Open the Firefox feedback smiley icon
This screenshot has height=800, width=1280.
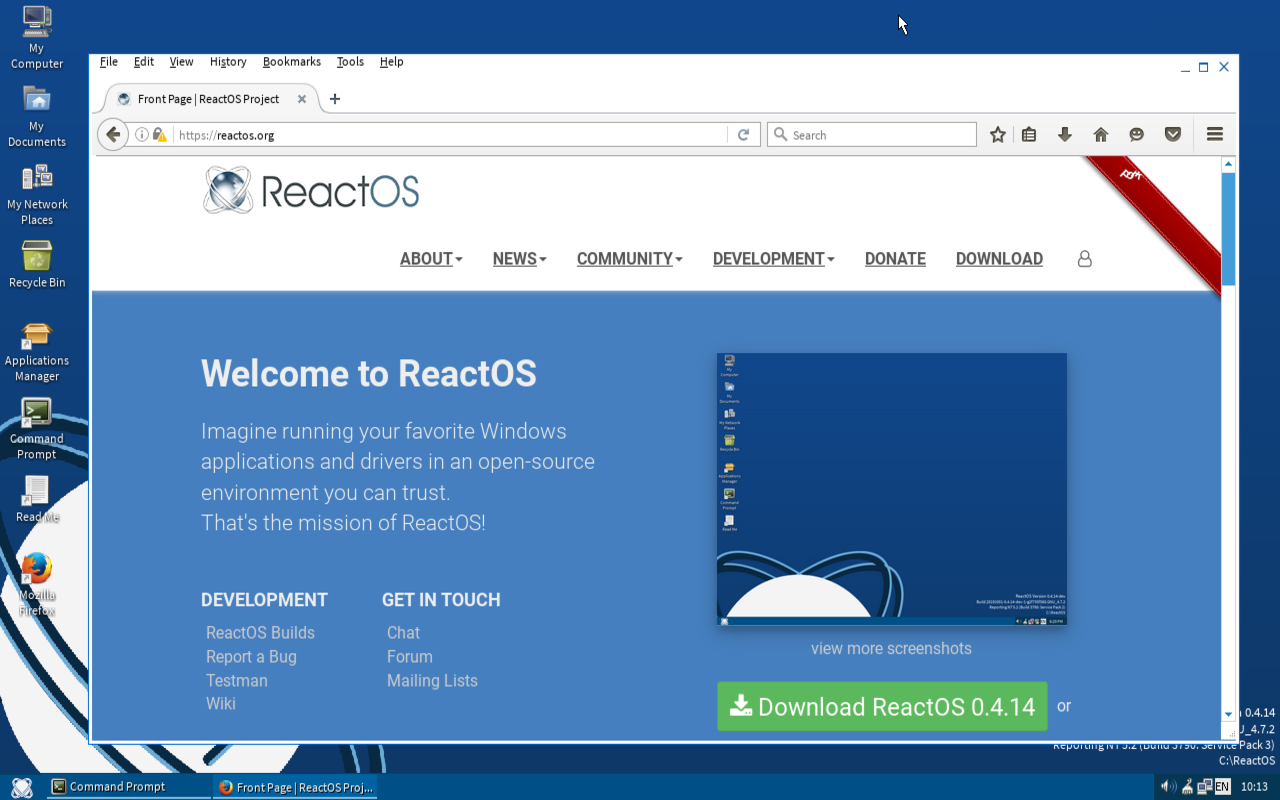pyautogui.click(x=1136, y=134)
